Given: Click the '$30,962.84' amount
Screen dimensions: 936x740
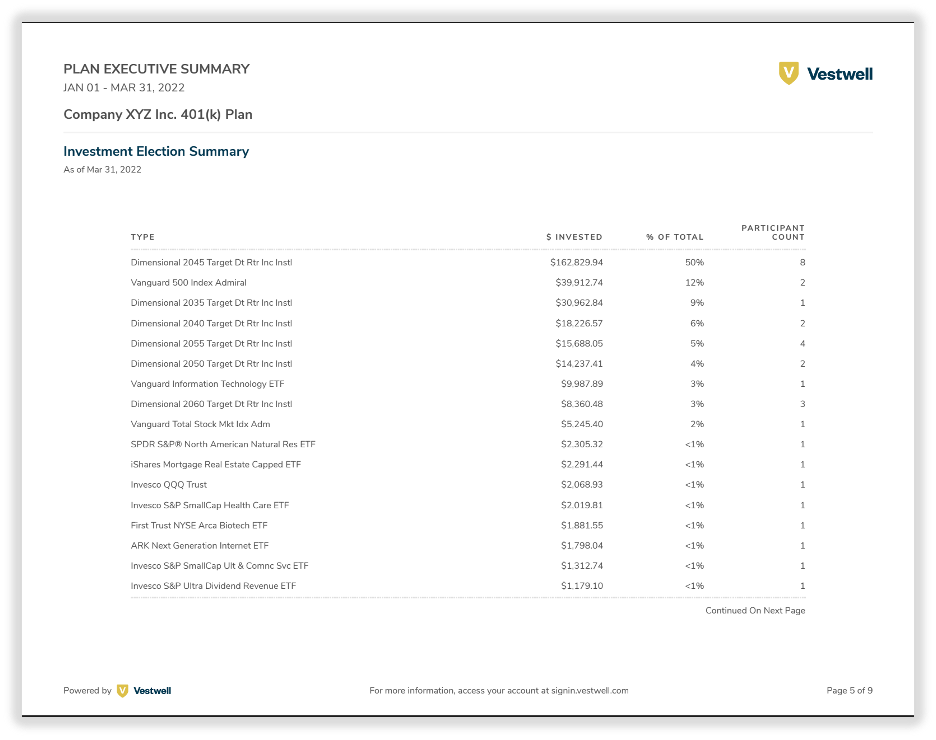Looking at the screenshot, I should [579, 303].
